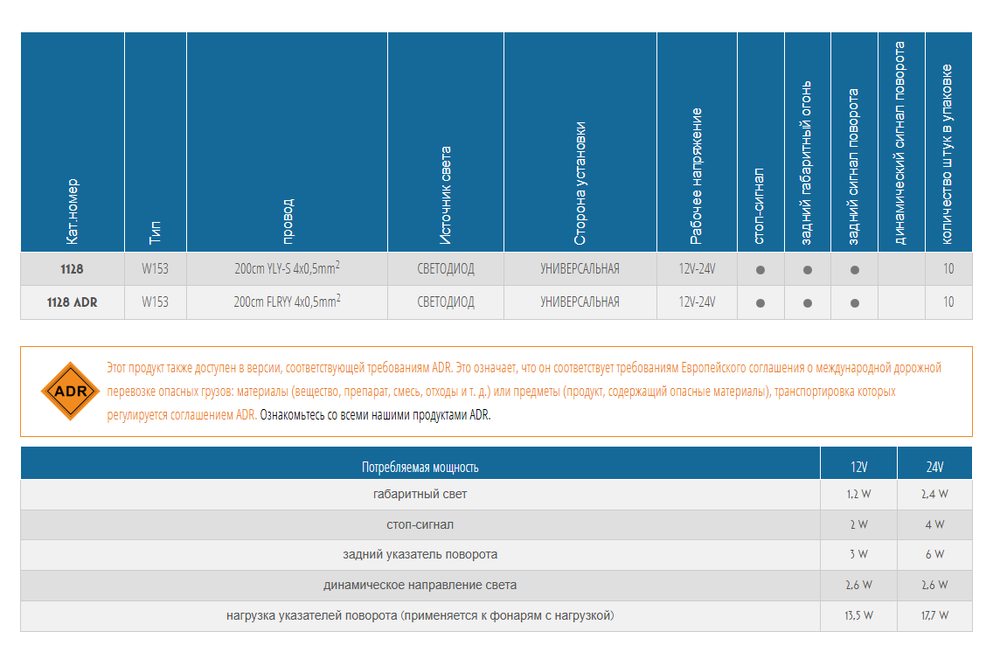This screenshot has height=652, width=1000.
Task: Click 12V value '2,6 W' for динамическое направление
Action: 858,585
